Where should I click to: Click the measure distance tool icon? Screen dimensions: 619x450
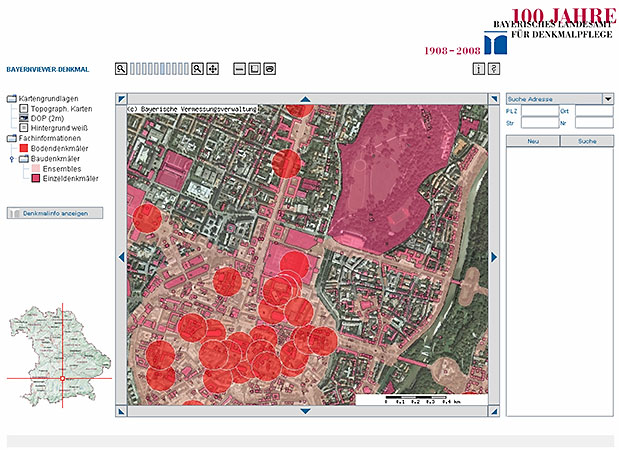point(240,69)
